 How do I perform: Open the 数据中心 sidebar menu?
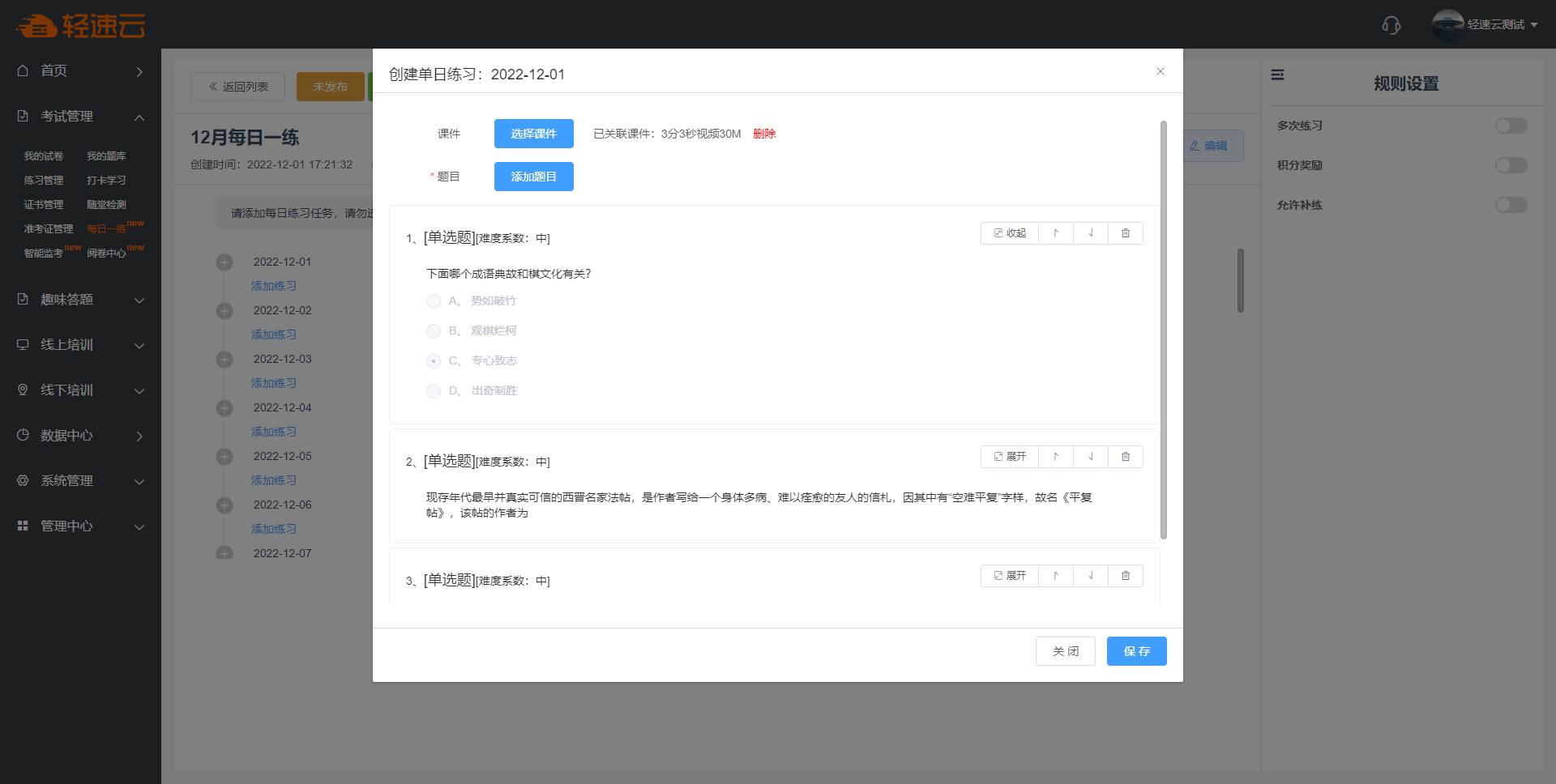(x=81, y=436)
